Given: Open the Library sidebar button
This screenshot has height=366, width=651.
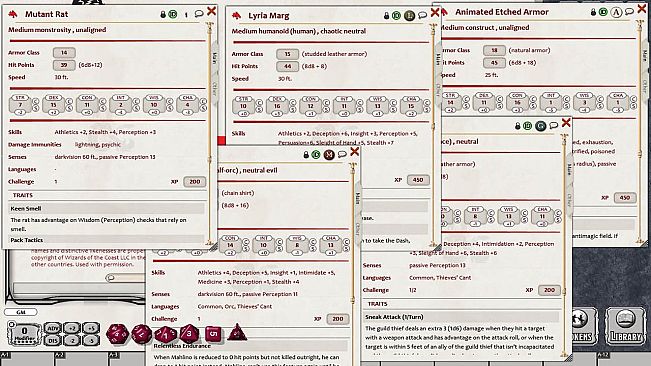Looking at the screenshot, I should coord(626,326).
